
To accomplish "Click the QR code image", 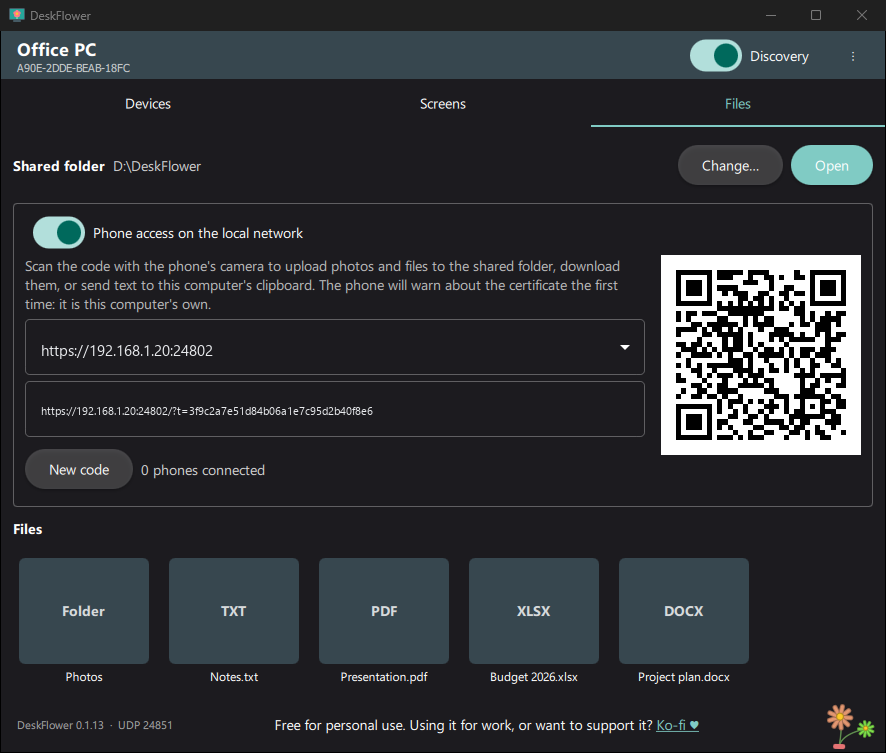I will point(761,355).
